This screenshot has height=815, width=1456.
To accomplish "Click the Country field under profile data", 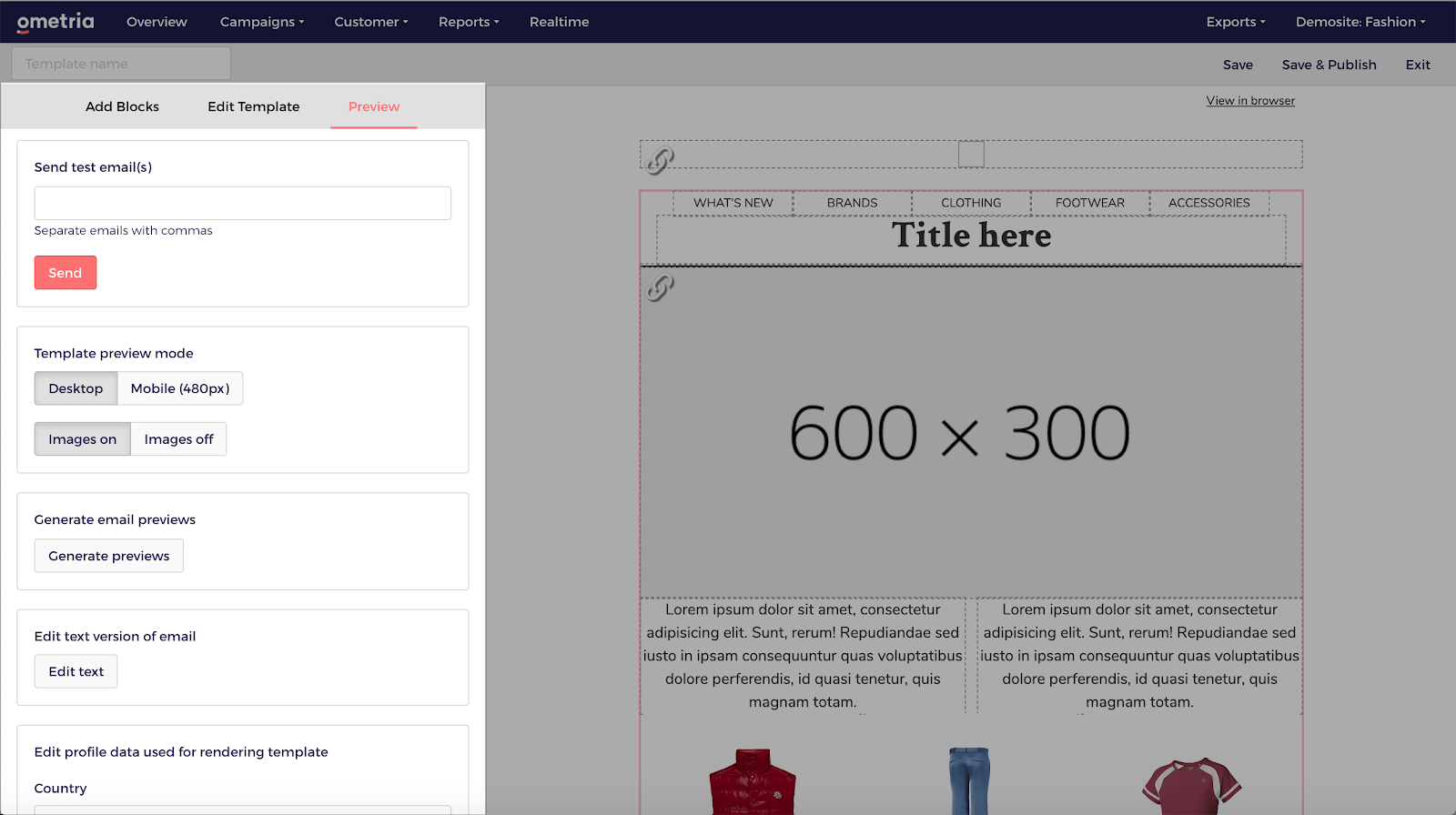I will pyautogui.click(x=243, y=810).
